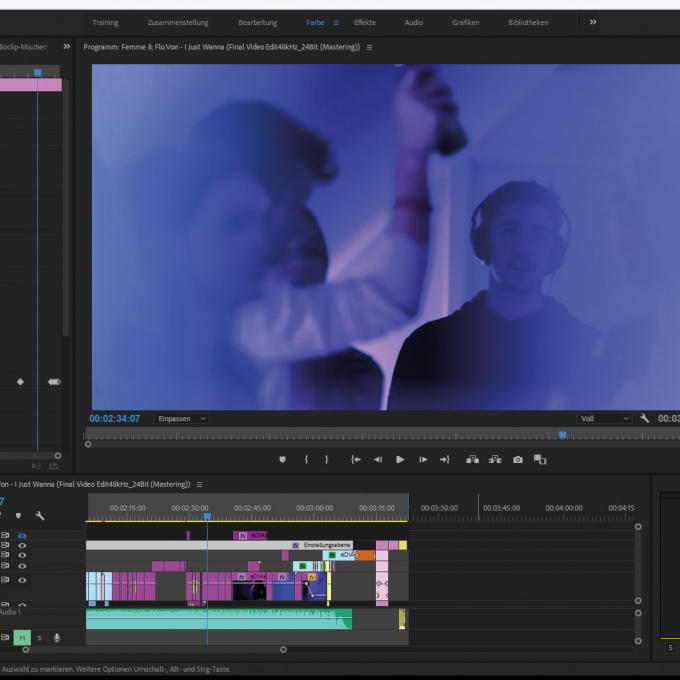This screenshot has height=680, width=680.
Task: Click the left handle of timeline zoom scrollbar
Action: pos(26,650)
